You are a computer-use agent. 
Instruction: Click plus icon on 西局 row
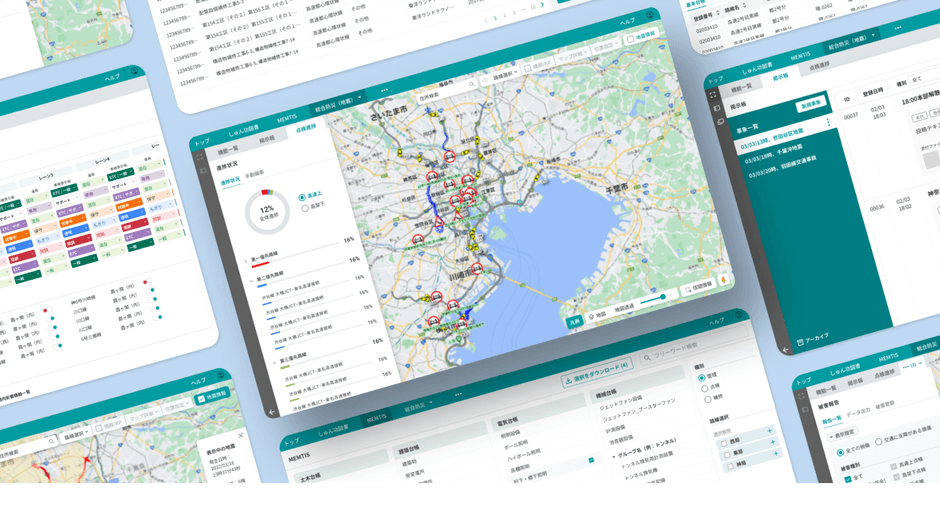click(x=770, y=431)
